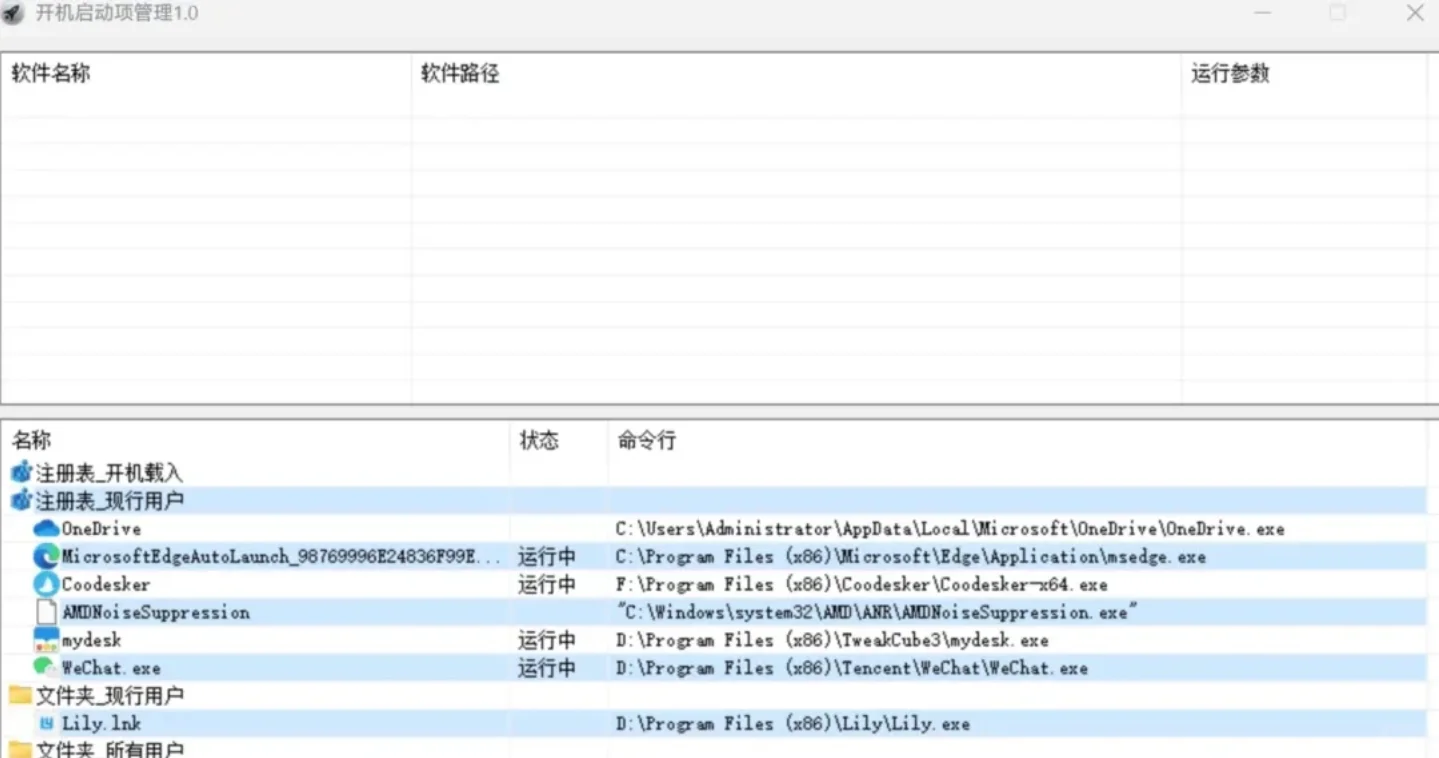The height and width of the screenshot is (758, 1439).
Task: Select the MicrosoftEdgeAutoLaunch_98769996E24836F99E... entry name
Action: click(x=281, y=556)
